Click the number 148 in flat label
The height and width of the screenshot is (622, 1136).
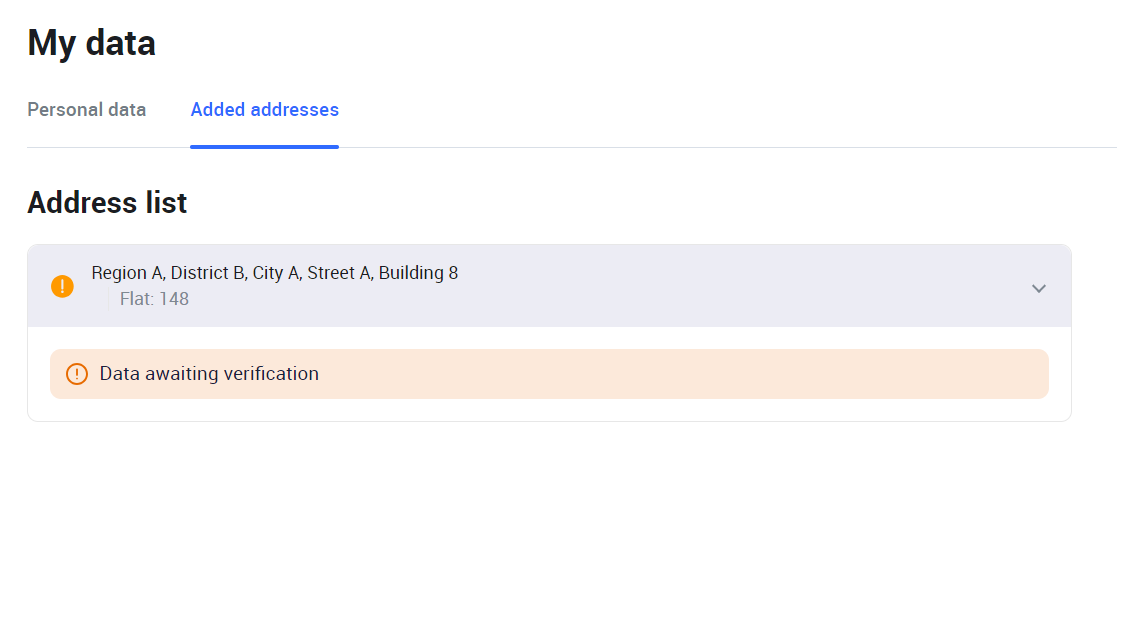point(174,299)
